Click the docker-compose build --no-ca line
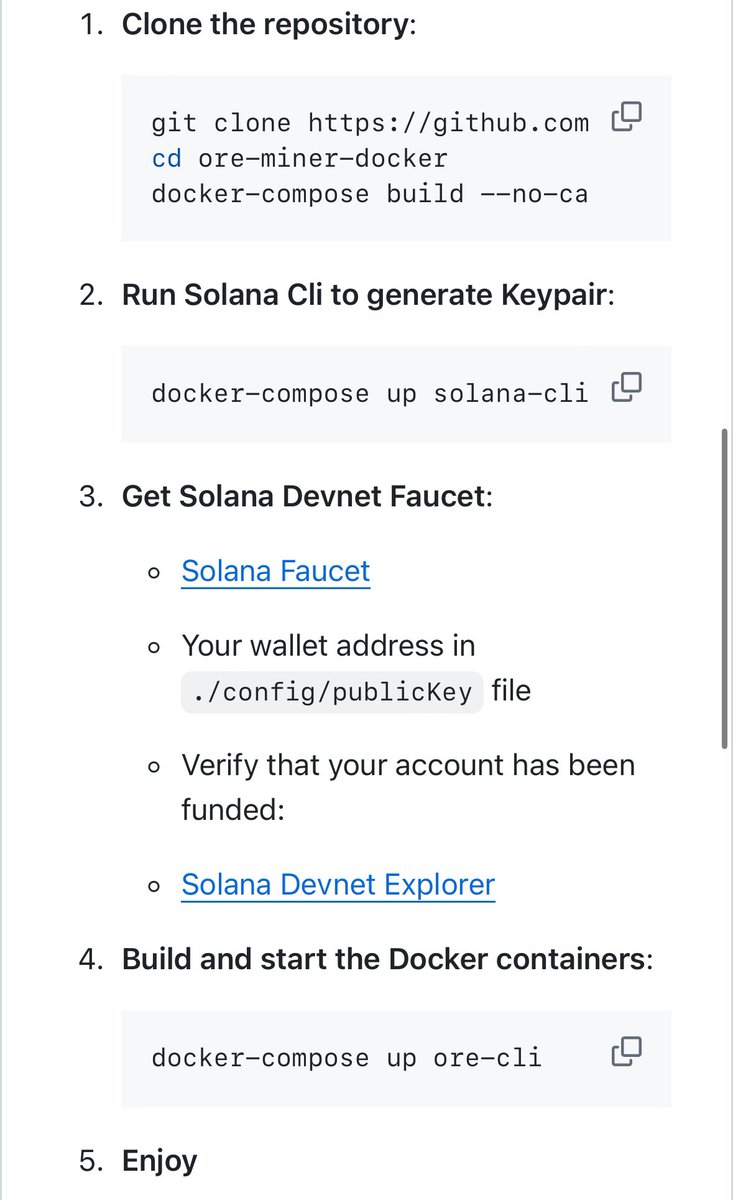This screenshot has width=733, height=1200. point(370,194)
